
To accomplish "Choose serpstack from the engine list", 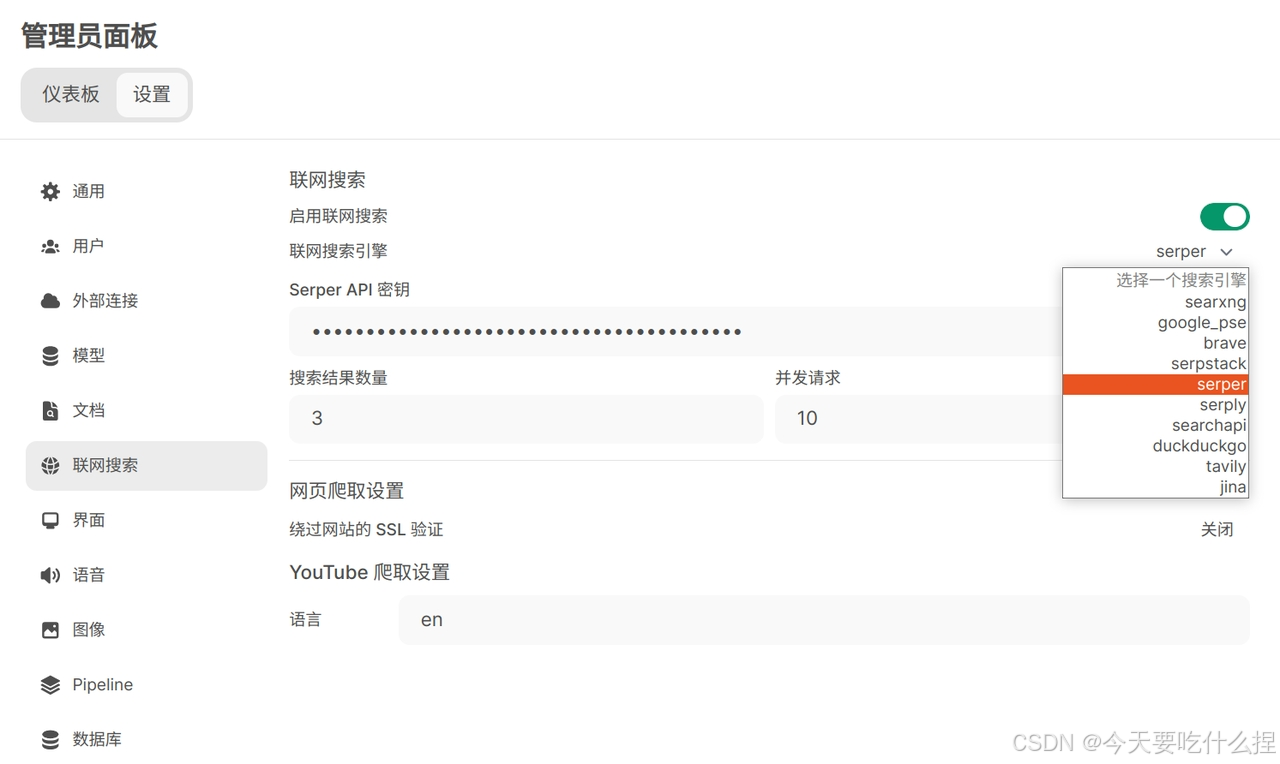I will click(1155, 363).
